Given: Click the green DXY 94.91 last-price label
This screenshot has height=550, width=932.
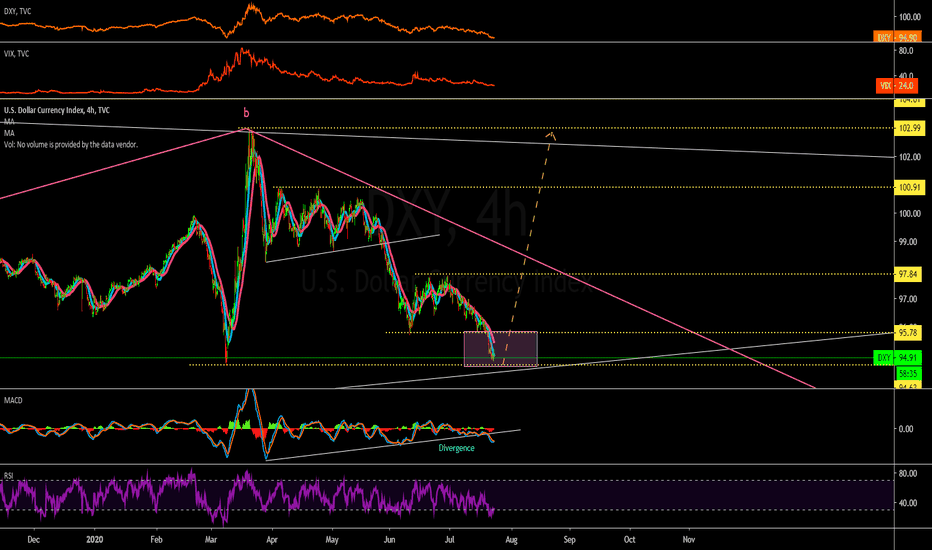Looking at the screenshot, I should (897, 358).
